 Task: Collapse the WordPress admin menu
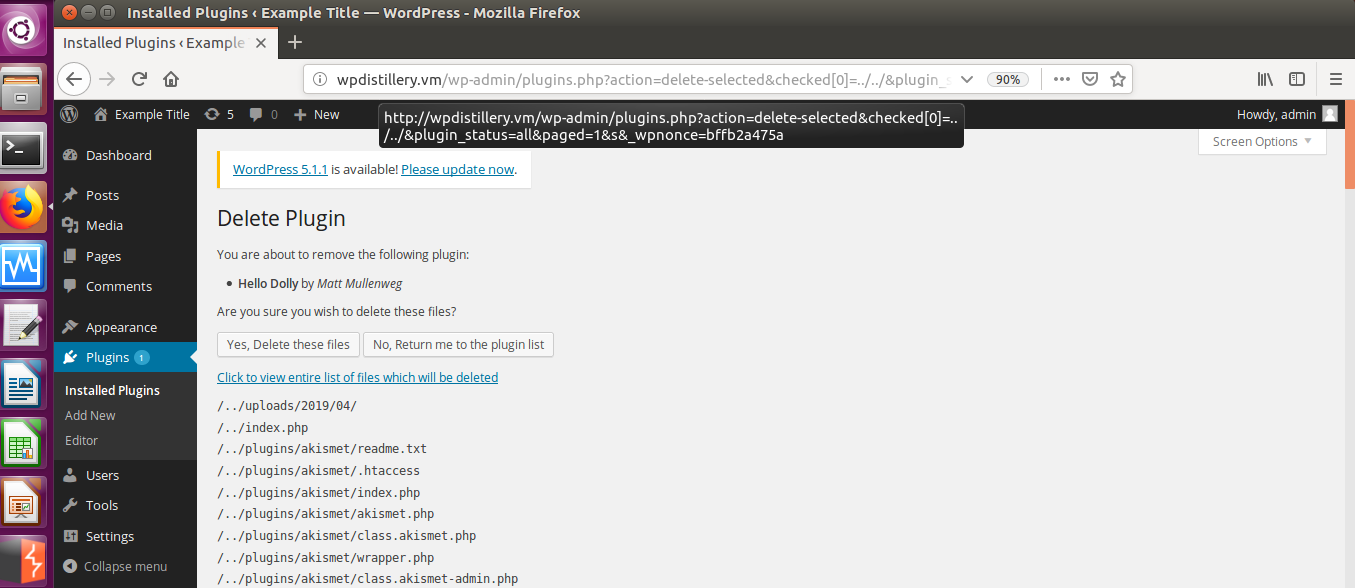coord(115,566)
